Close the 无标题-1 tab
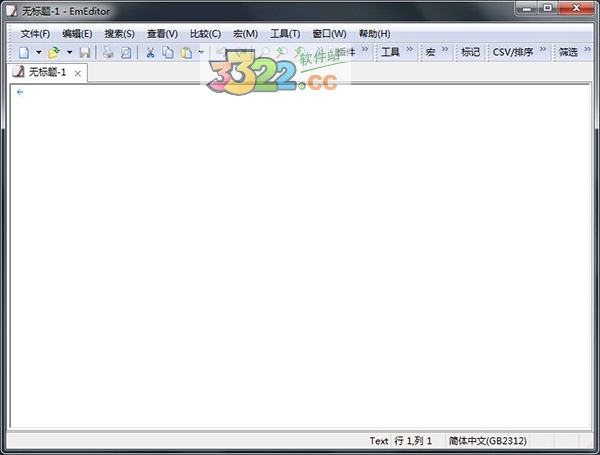The height and width of the screenshot is (455, 600). click(78, 73)
